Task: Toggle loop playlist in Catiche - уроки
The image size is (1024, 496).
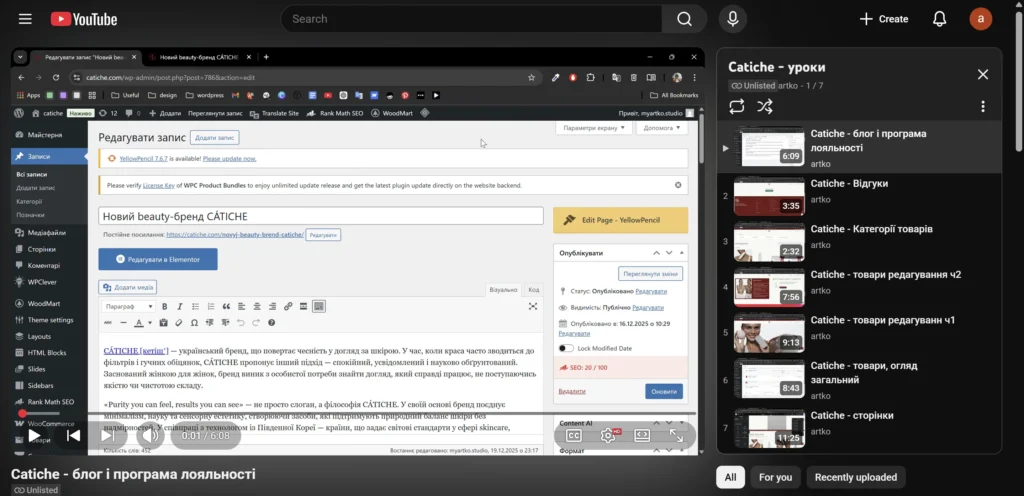Action: coord(737,106)
